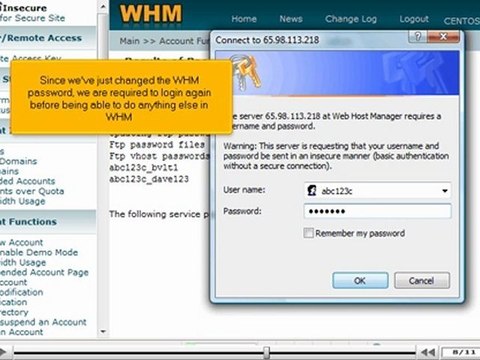Image resolution: width=480 pixels, height=360 pixels.
Task: Cancel the Connect login dialog
Action: (x=422, y=280)
